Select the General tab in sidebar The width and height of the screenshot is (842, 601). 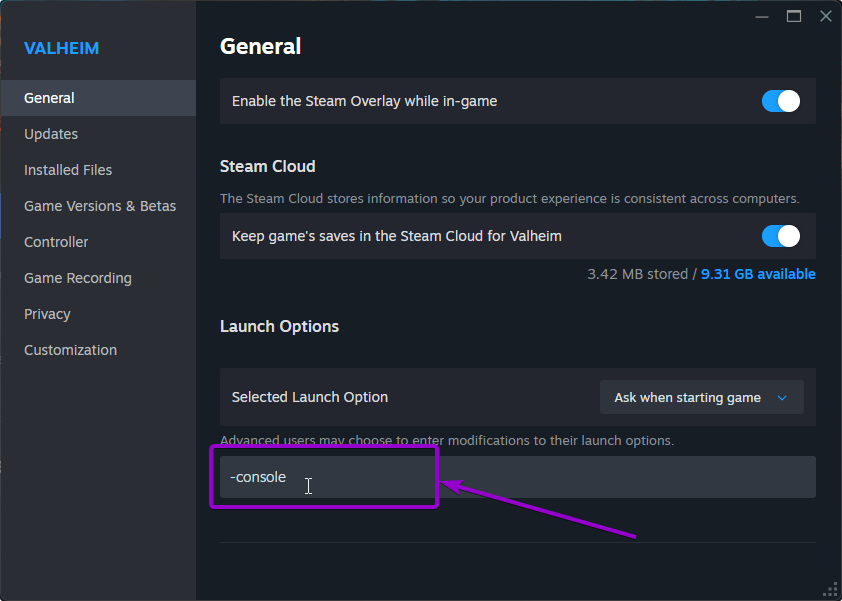point(98,98)
